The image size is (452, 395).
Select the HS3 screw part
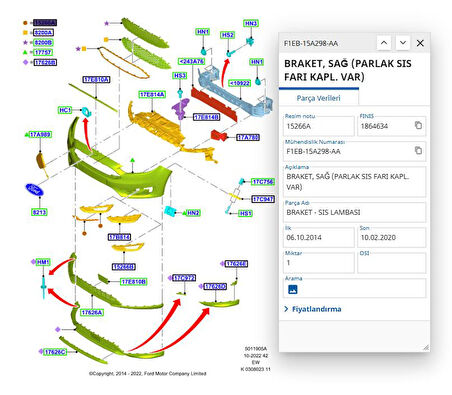click(x=180, y=92)
